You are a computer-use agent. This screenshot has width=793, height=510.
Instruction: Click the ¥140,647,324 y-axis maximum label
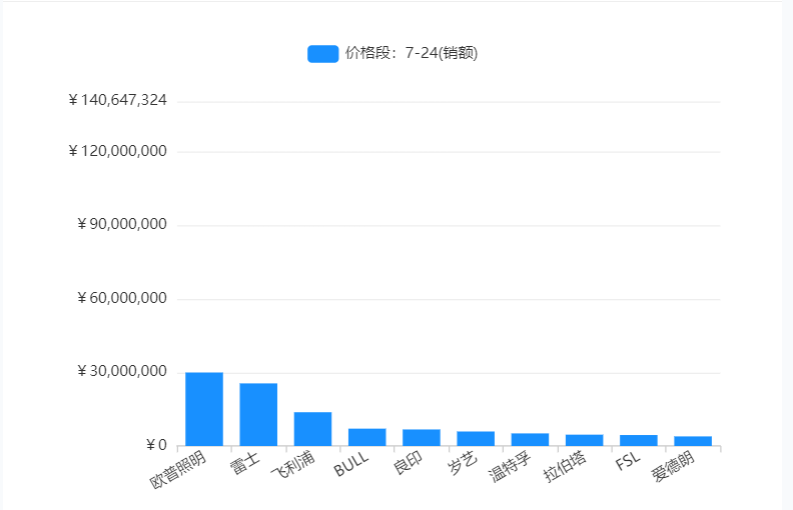point(117,100)
